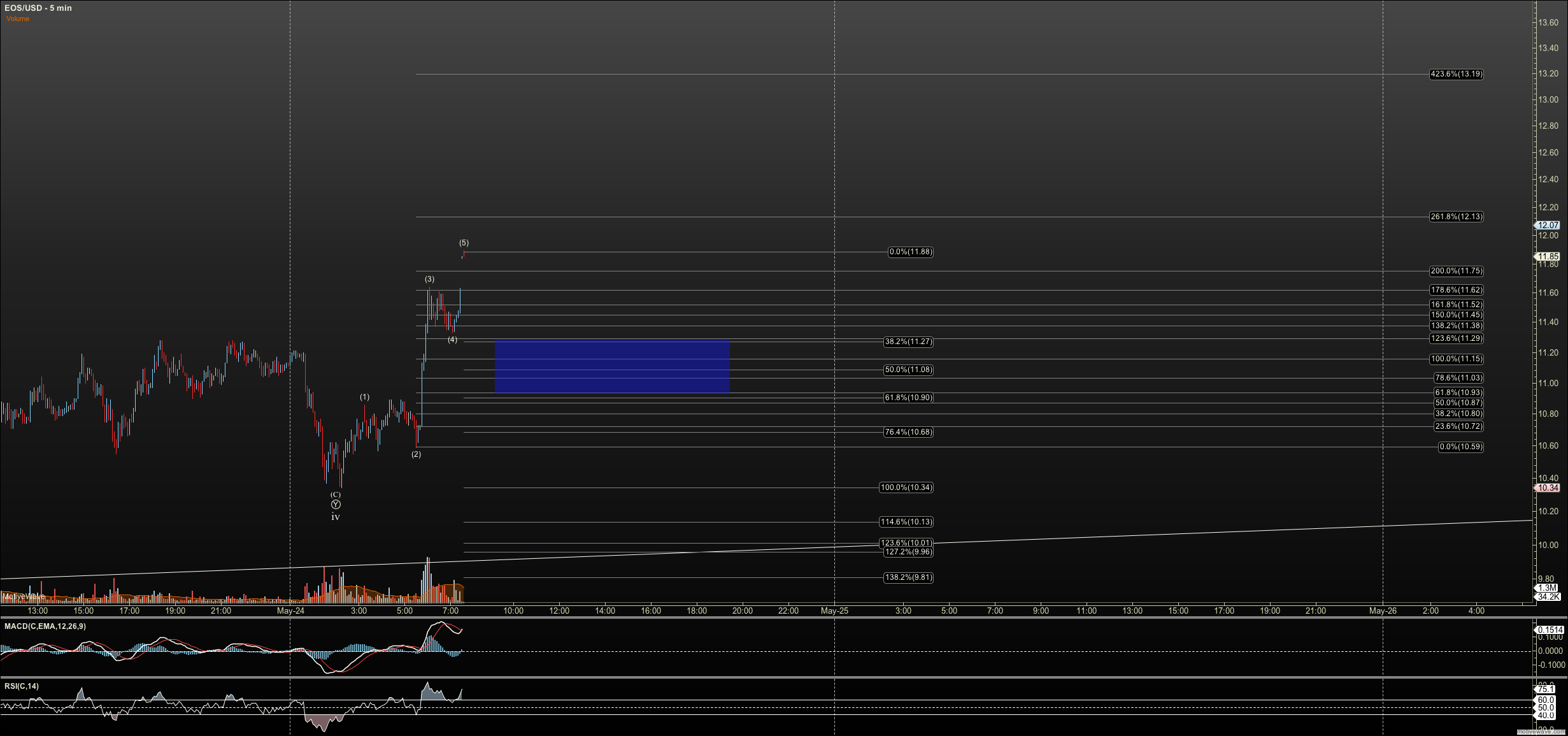Viewport: 1568px width, 736px height.
Task: Click the May-24 date on time axis
Action: pos(290,610)
